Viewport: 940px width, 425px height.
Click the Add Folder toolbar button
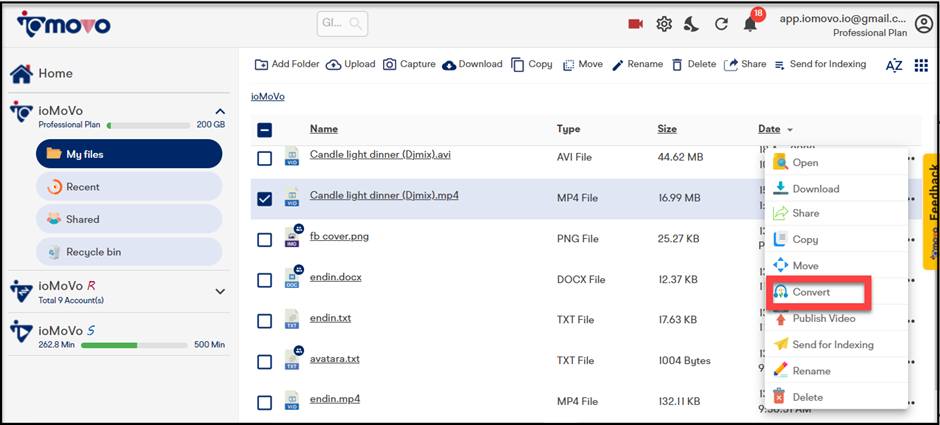(x=287, y=64)
